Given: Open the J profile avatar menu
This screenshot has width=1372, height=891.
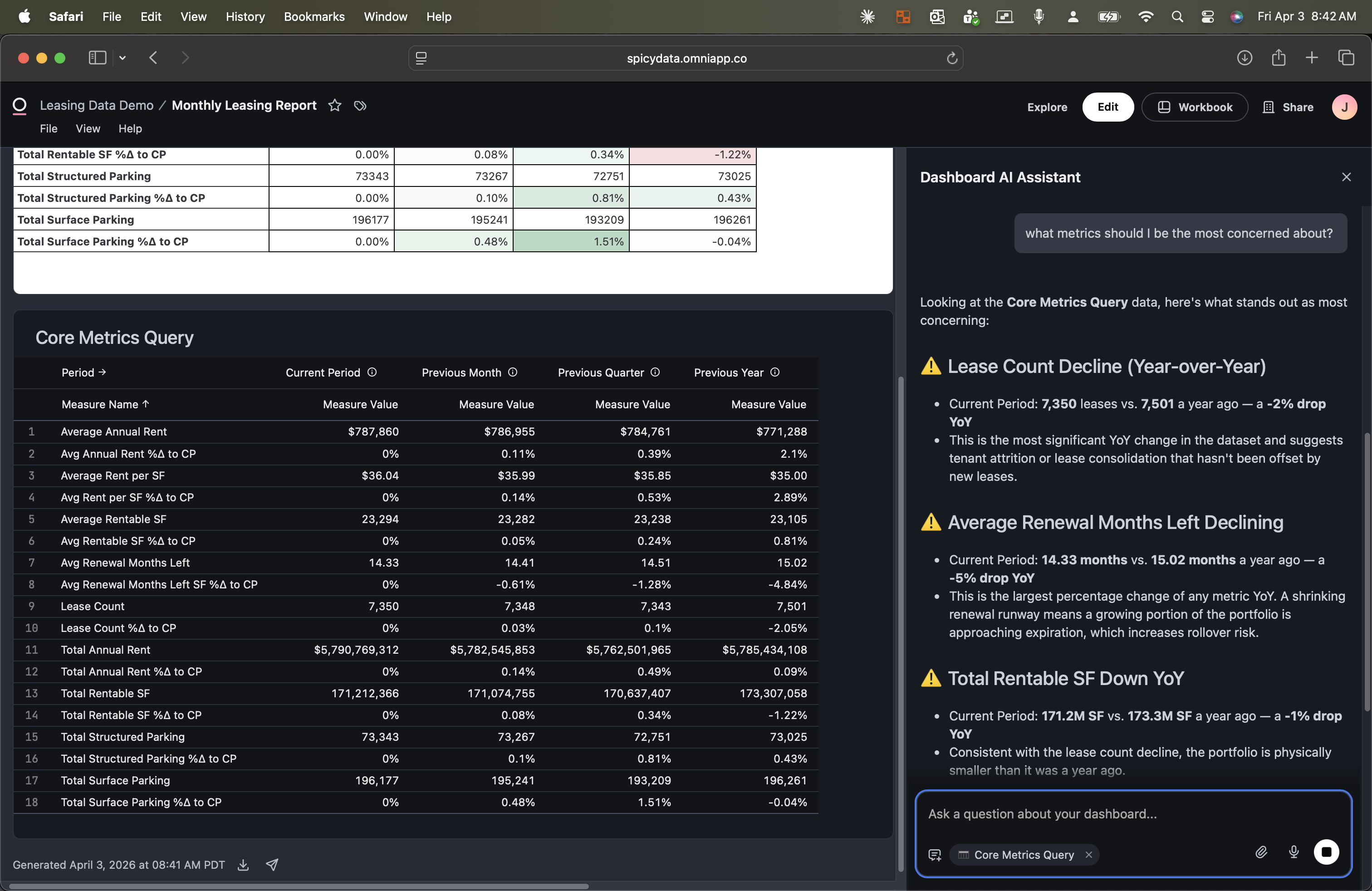Looking at the screenshot, I should pyautogui.click(x=1345, y=107).
